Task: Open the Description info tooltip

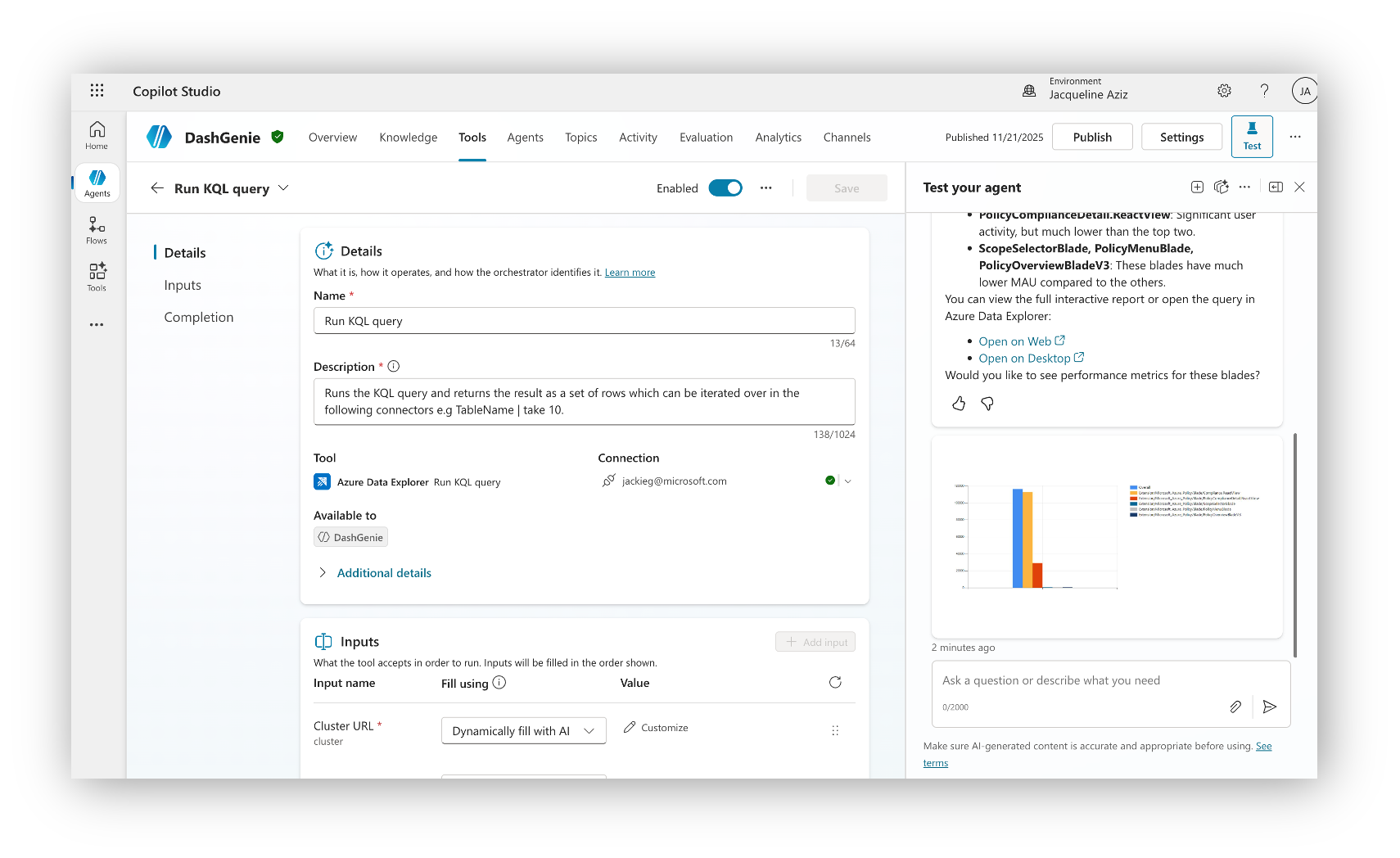Action: [393, 367]
